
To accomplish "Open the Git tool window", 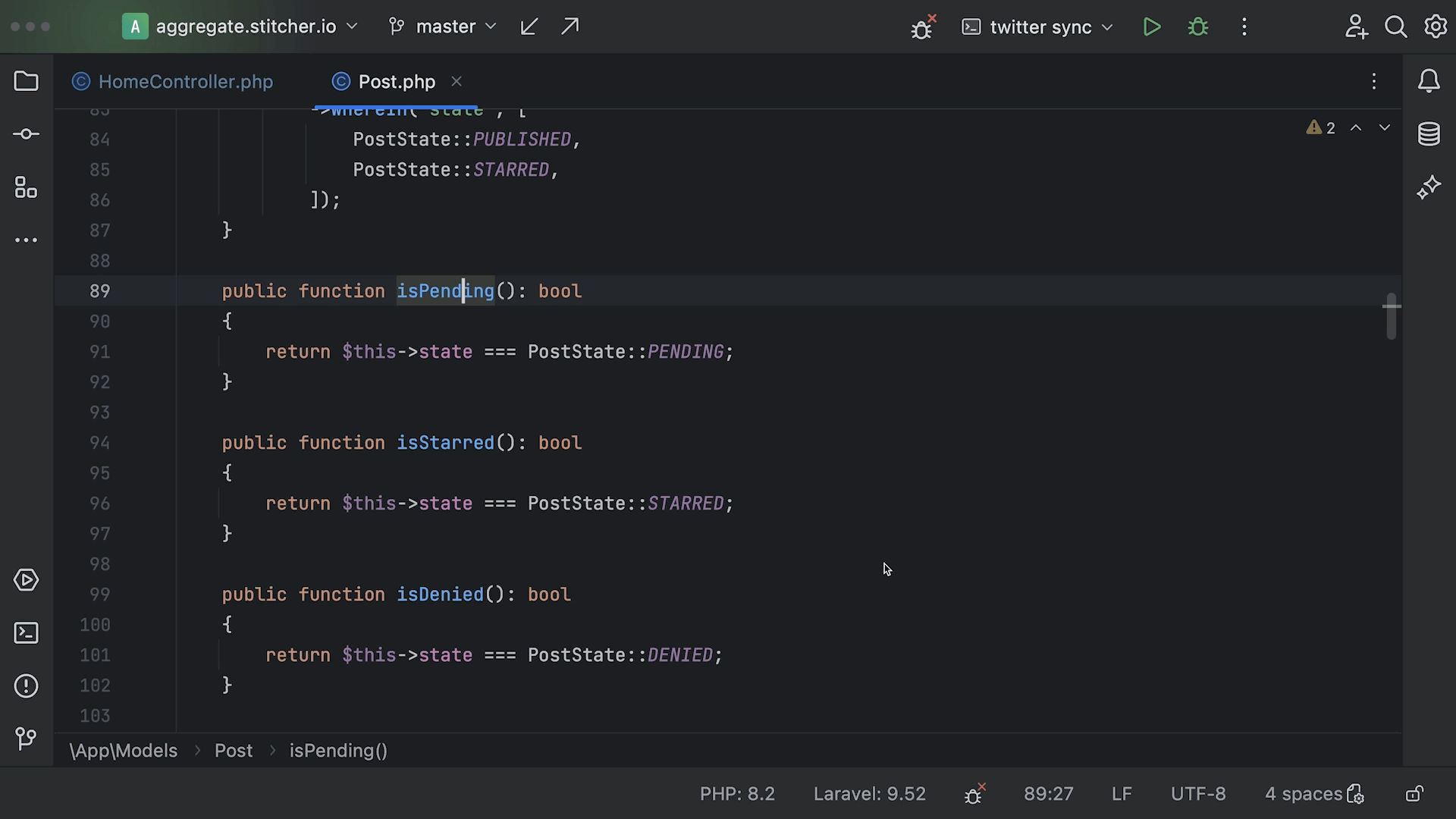I will click(26, 738).
